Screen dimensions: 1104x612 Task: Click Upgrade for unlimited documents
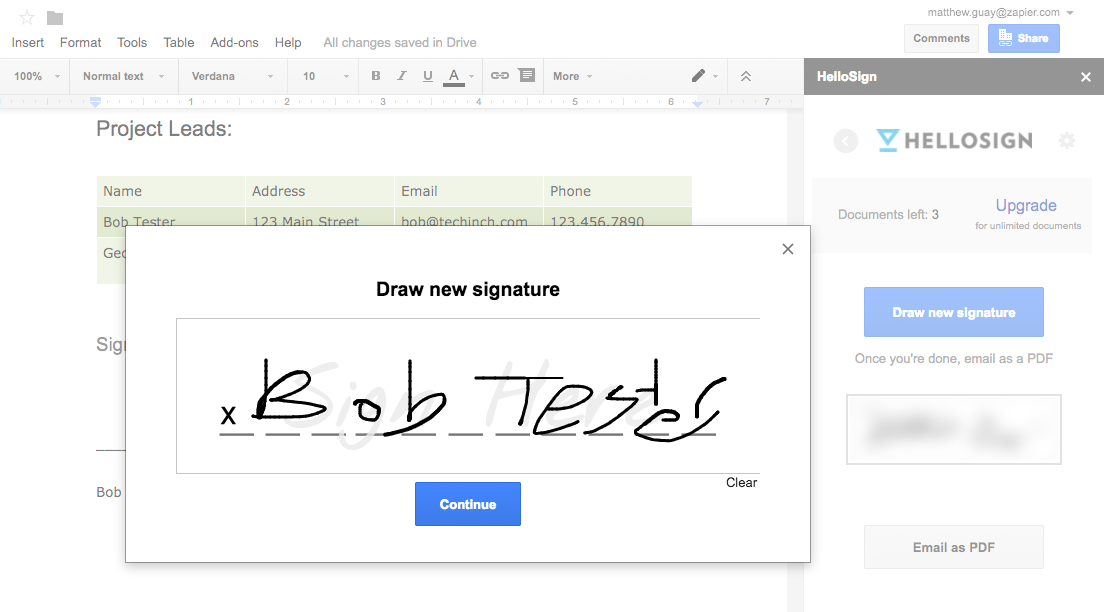click(x=1026, y=206)
